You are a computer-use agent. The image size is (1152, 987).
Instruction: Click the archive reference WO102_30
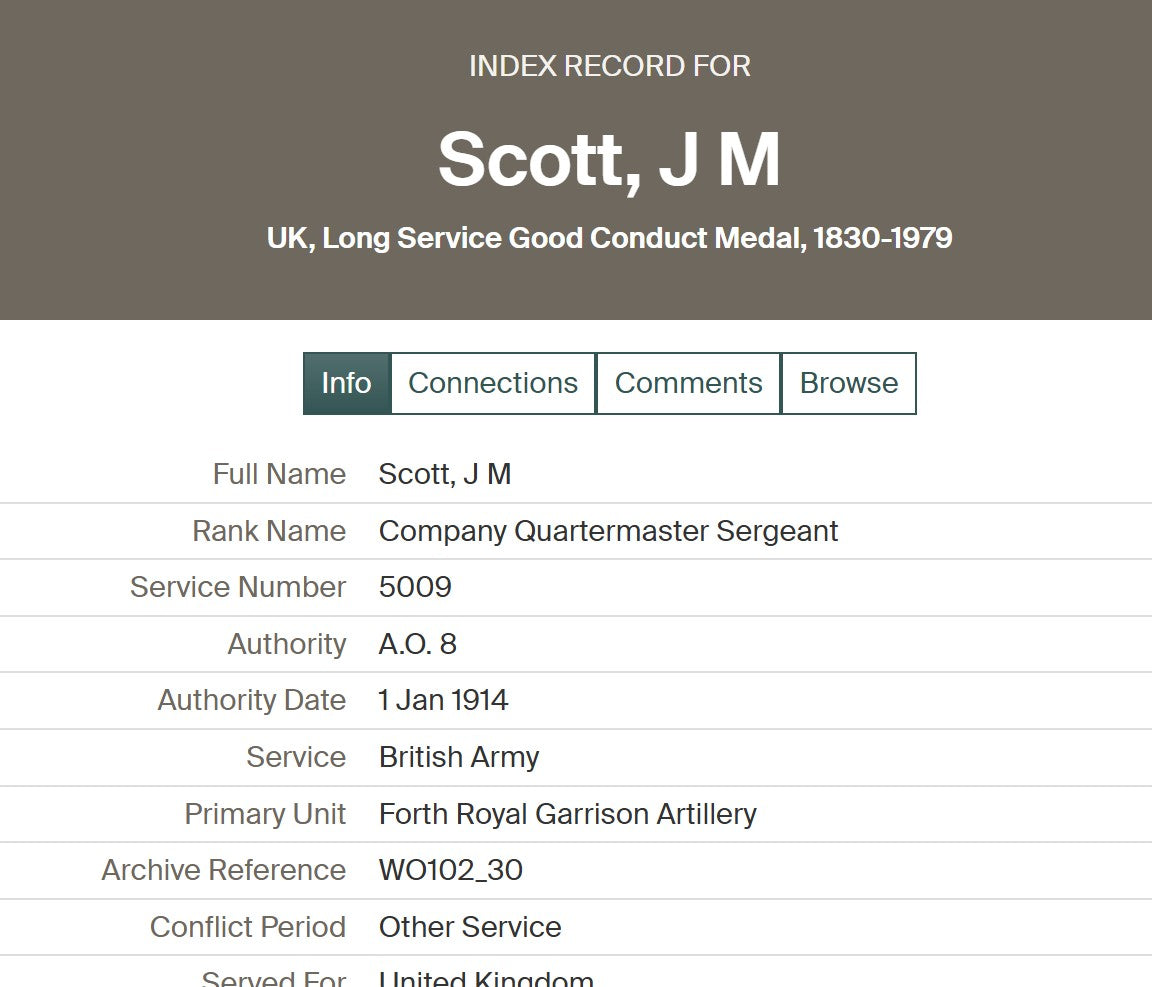[x=451, y=870]
